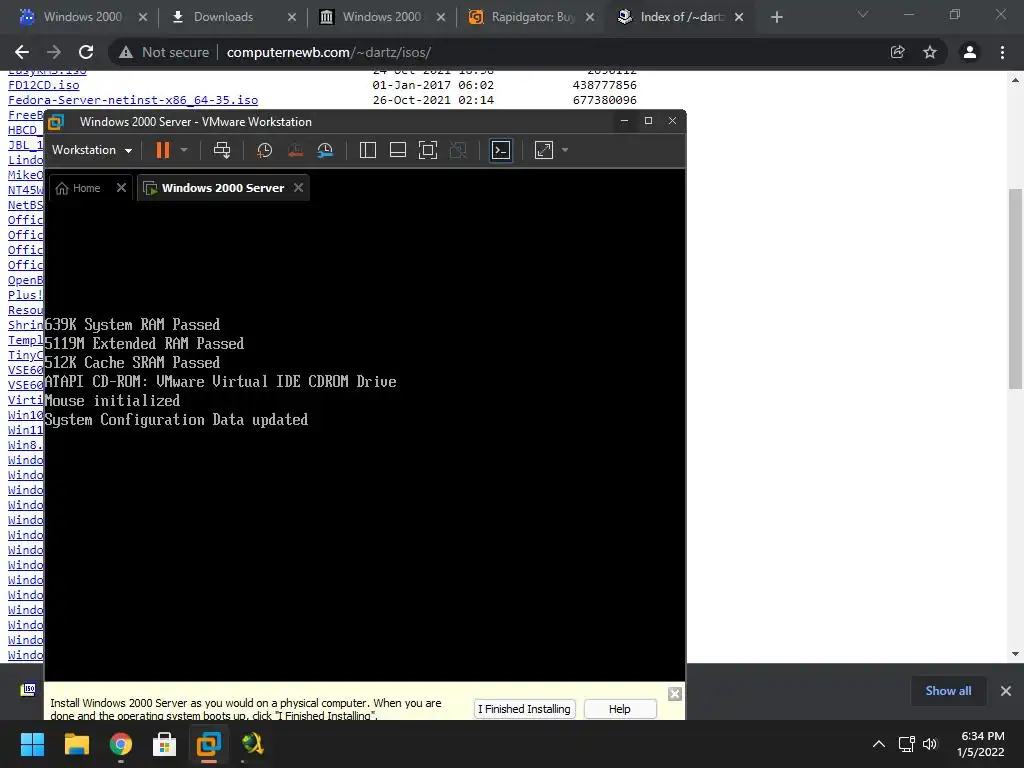
Task: Open the VMware console view
Action: coord(501,150)
